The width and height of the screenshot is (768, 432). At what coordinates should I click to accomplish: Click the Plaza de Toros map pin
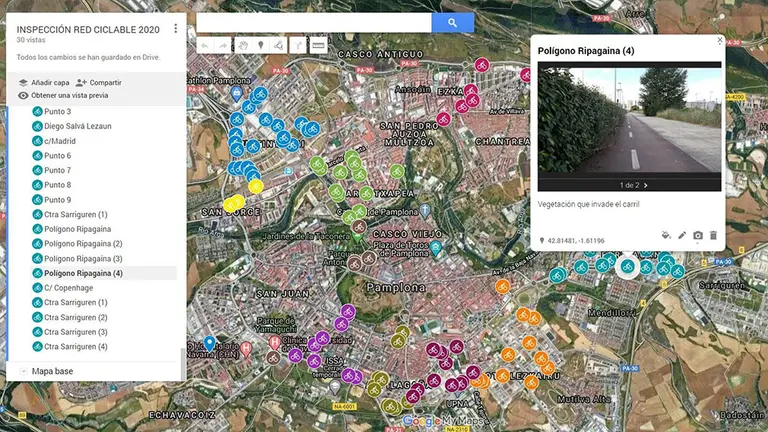coord(435,248)
